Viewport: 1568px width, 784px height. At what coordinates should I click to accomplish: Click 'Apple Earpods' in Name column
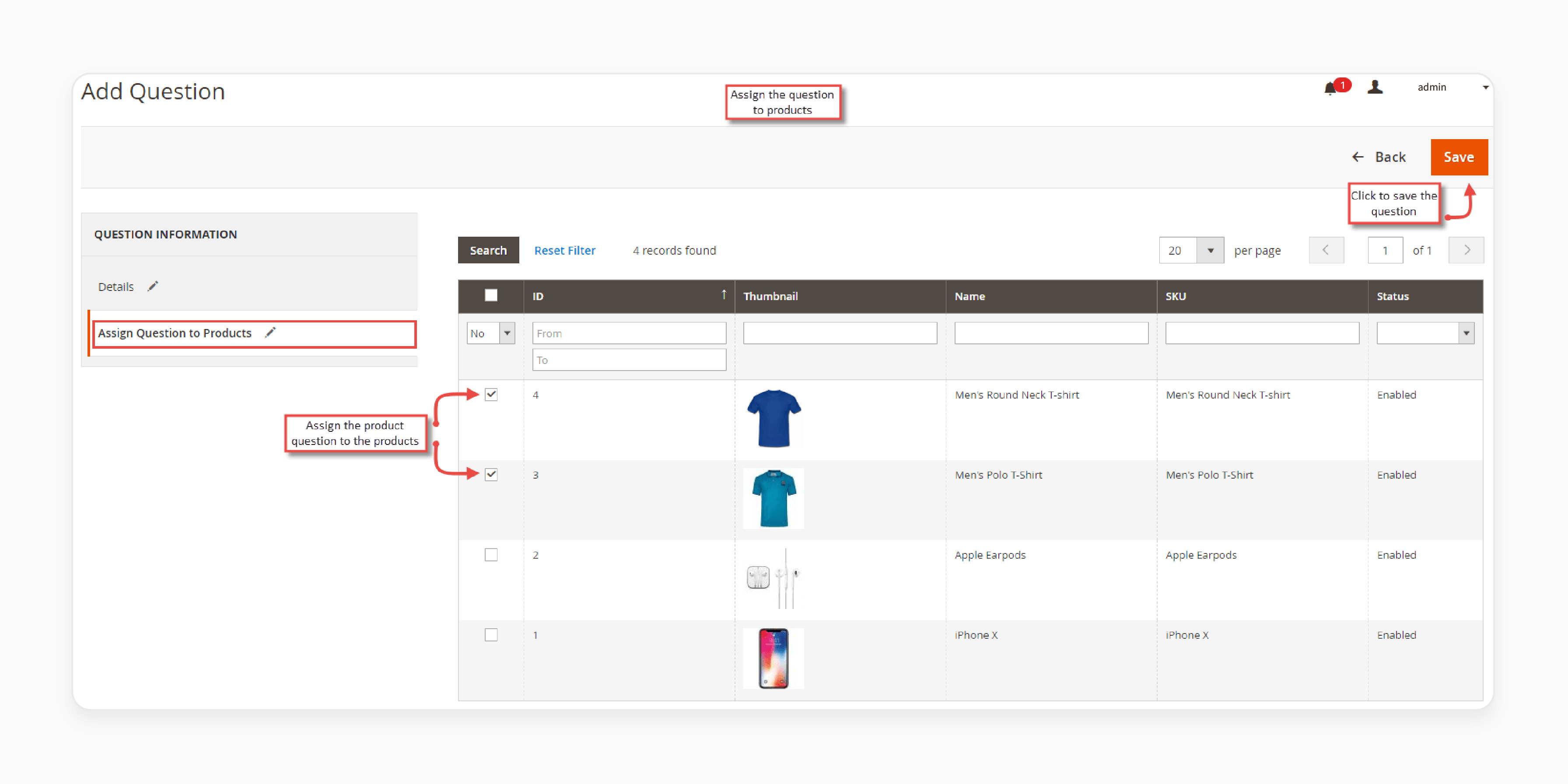point(990,554)
